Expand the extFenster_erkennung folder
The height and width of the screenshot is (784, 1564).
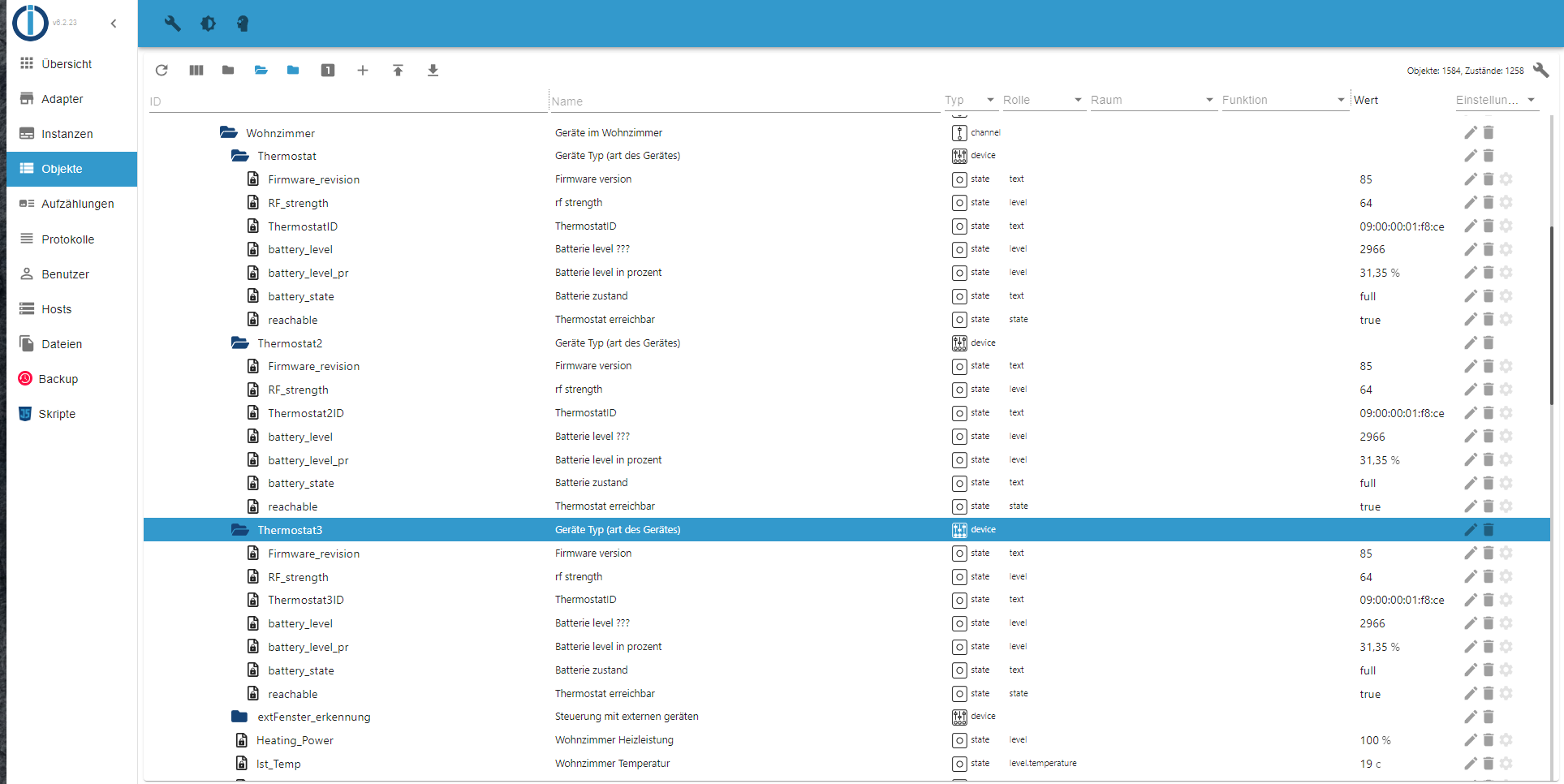tap(239, 717)
